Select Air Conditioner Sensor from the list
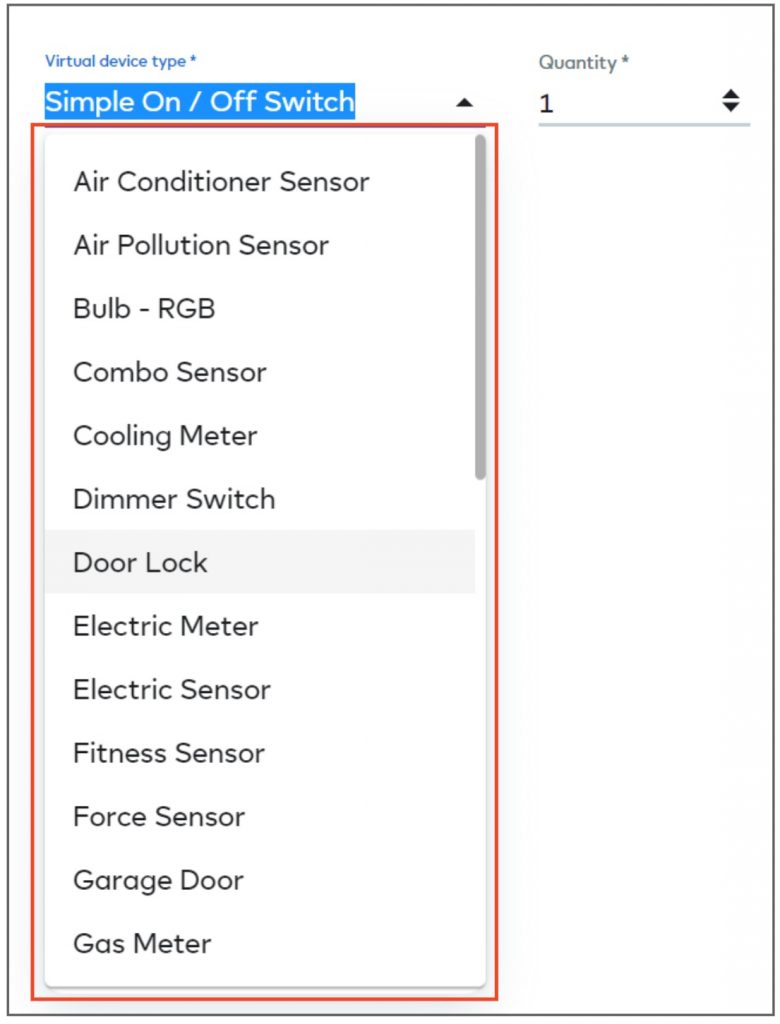The width and height of the screenshot is (780, 1024). 220,181
